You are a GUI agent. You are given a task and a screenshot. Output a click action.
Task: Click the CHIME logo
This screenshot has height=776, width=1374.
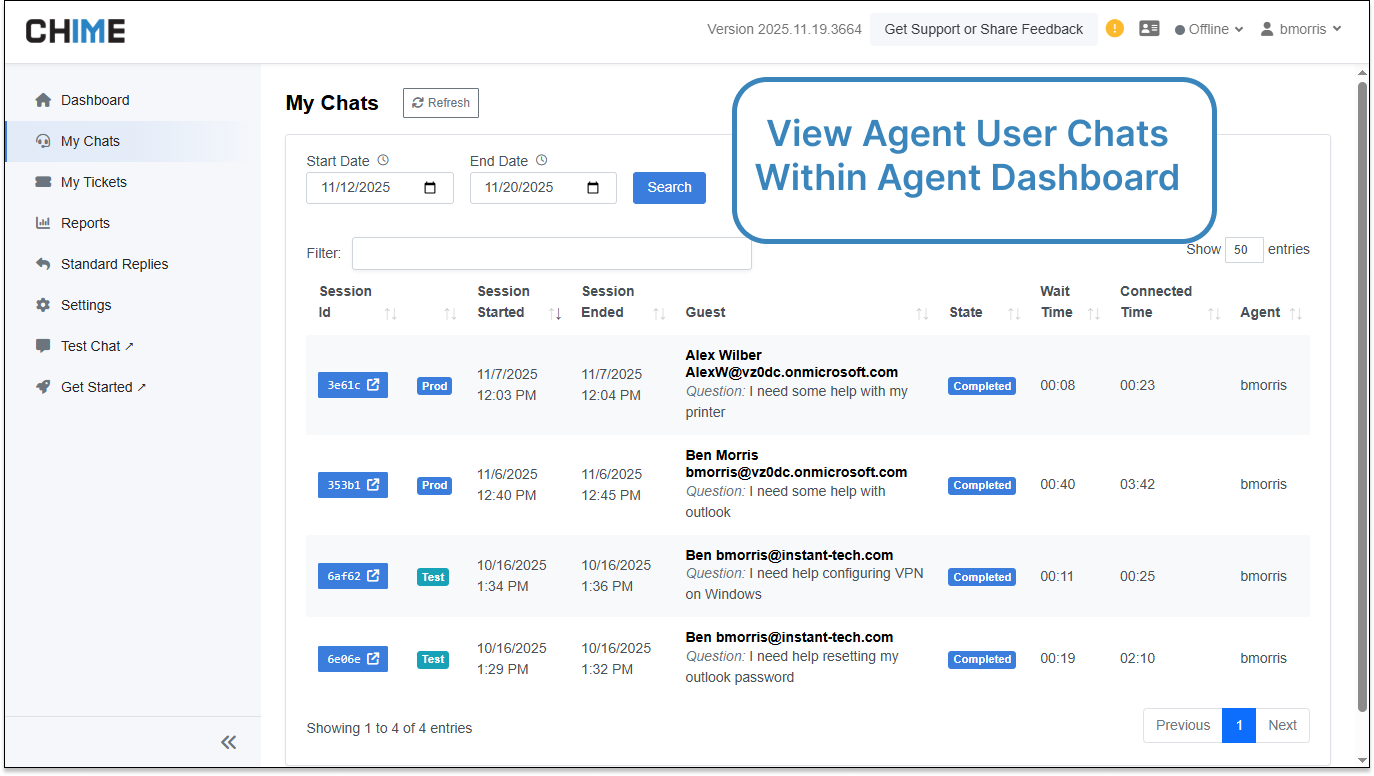point(76,31)
